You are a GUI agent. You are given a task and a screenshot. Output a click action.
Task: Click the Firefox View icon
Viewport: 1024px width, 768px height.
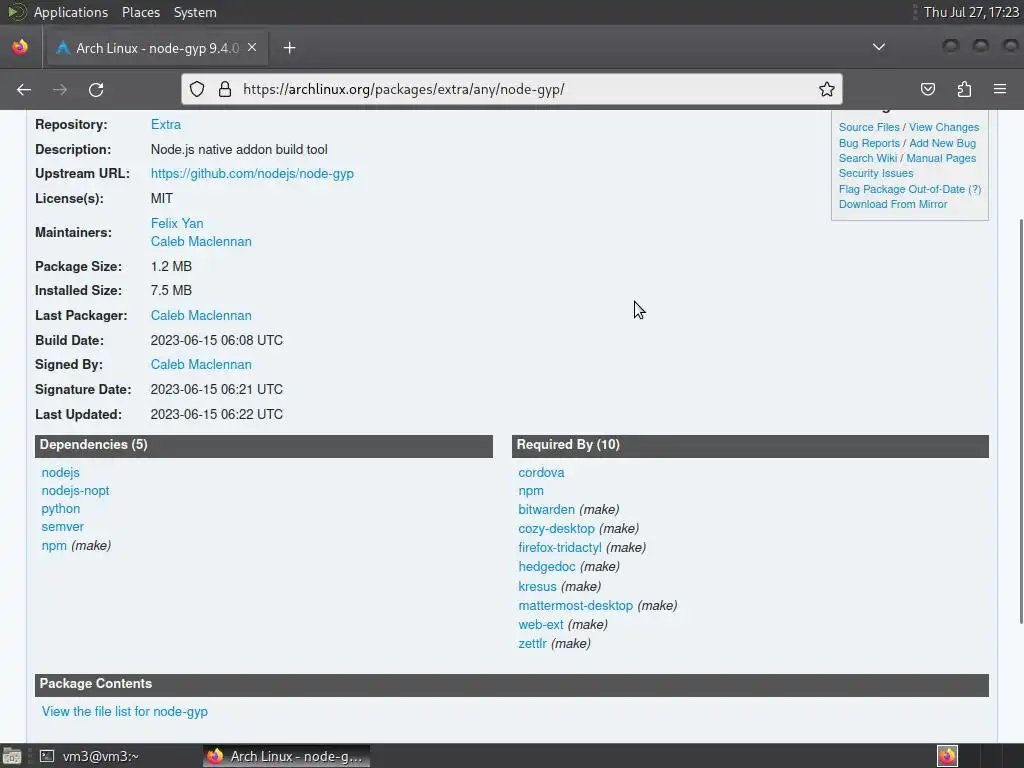coord(20,47)
